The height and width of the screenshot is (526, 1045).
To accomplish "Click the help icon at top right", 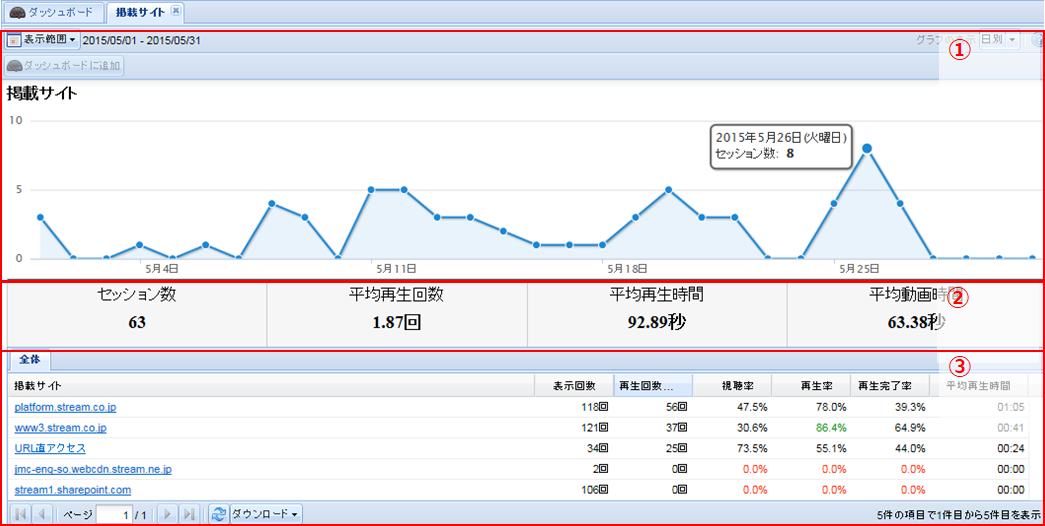I will click(1037, 40).
